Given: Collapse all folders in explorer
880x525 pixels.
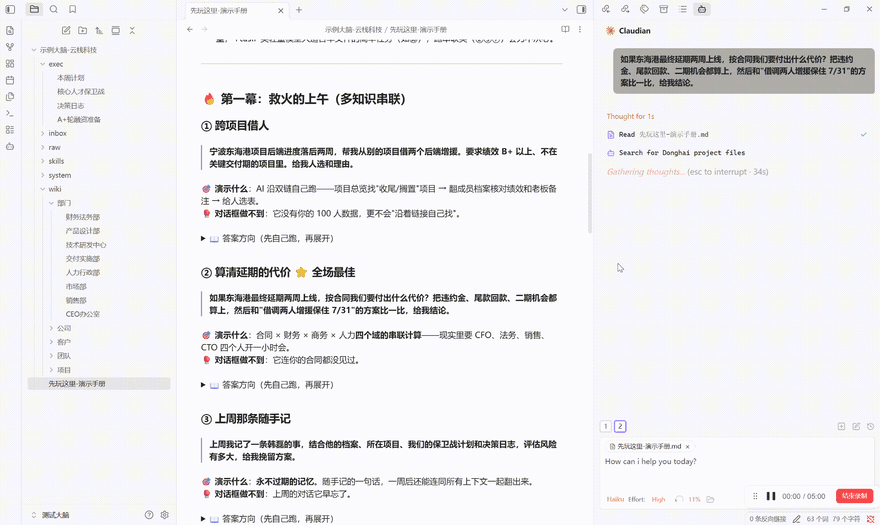Looking at the screenshot, I should (x=132, y=30).
